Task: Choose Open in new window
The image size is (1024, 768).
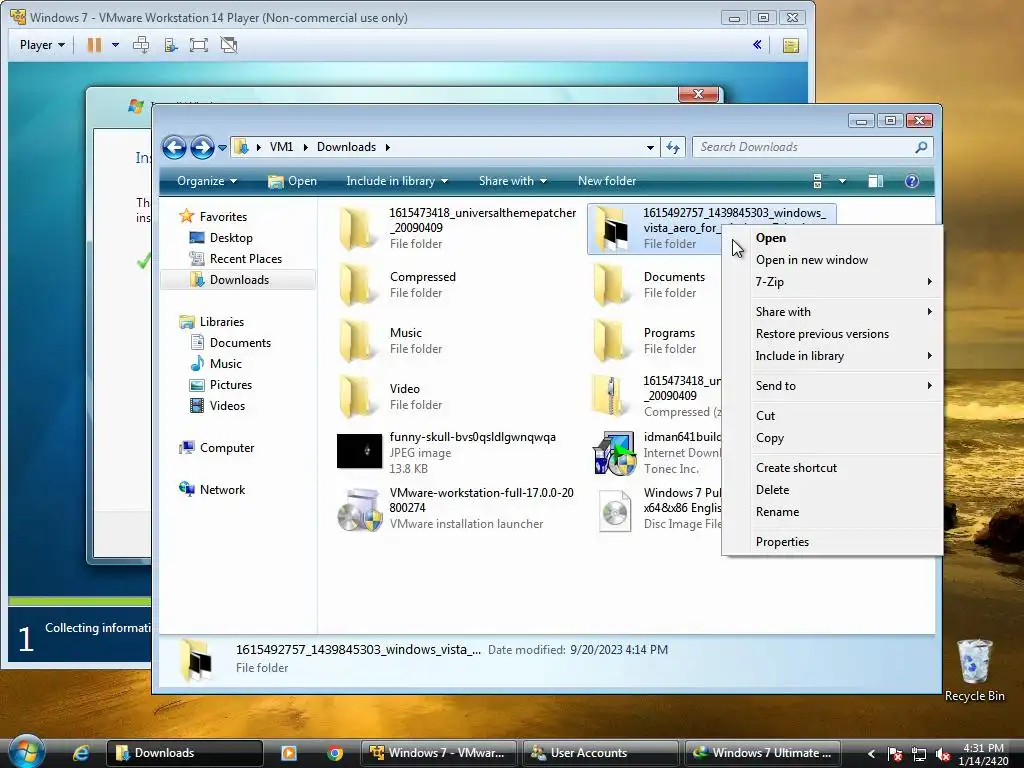Action: click(x=833, y=260)
